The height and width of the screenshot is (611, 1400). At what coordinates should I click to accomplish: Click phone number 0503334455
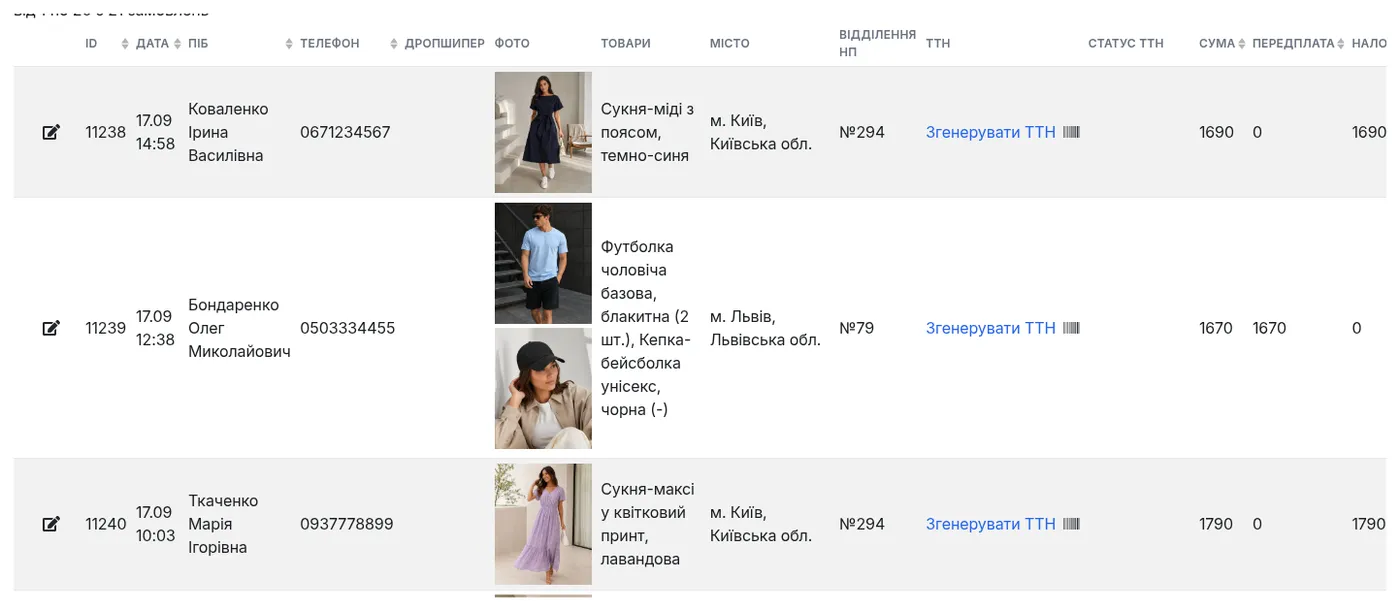347,328
